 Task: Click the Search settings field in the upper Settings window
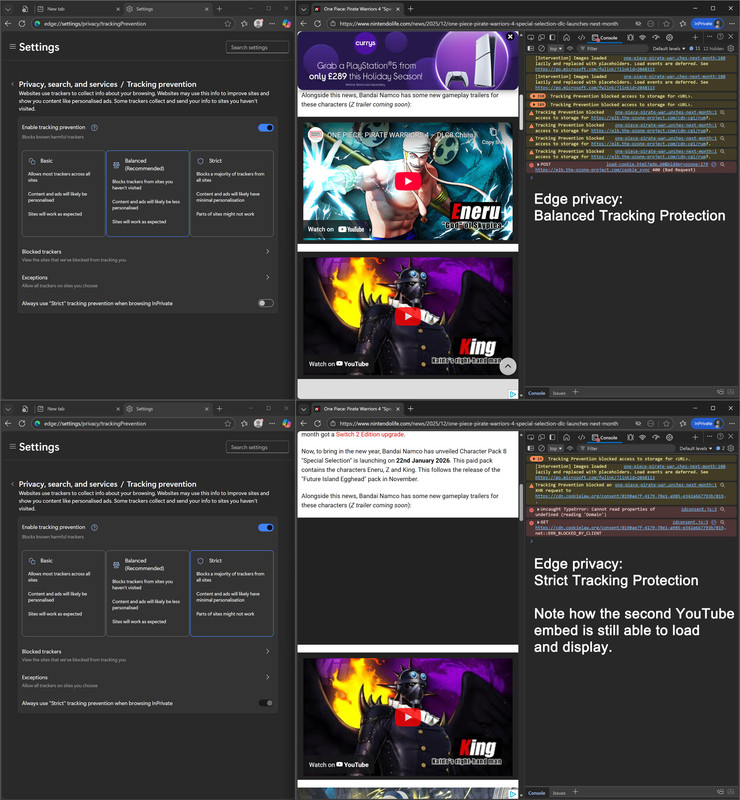(x=257, y=47)
